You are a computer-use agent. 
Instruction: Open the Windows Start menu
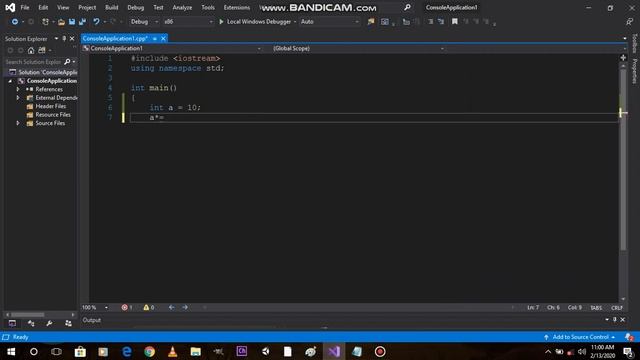click(x=11, y=351)
